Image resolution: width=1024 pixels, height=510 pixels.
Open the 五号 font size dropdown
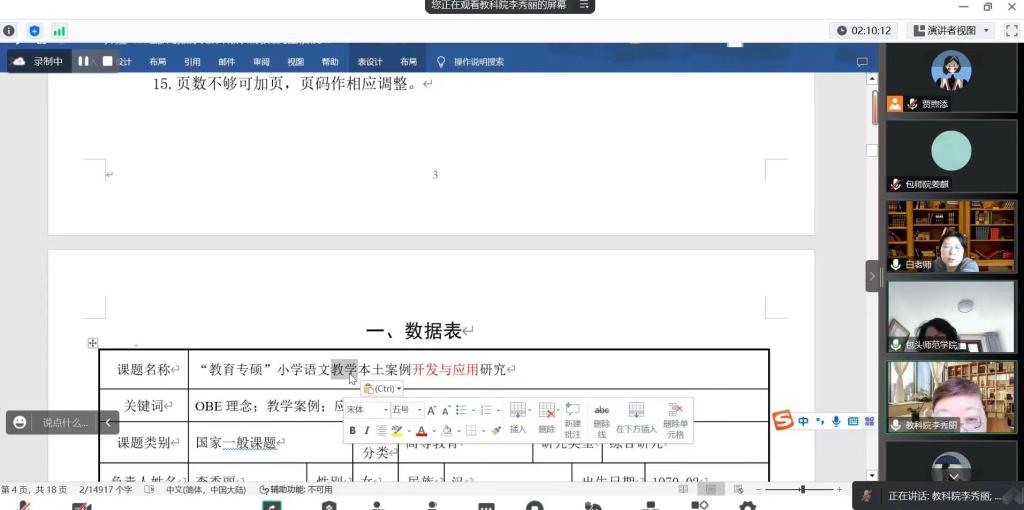(405, 410)
